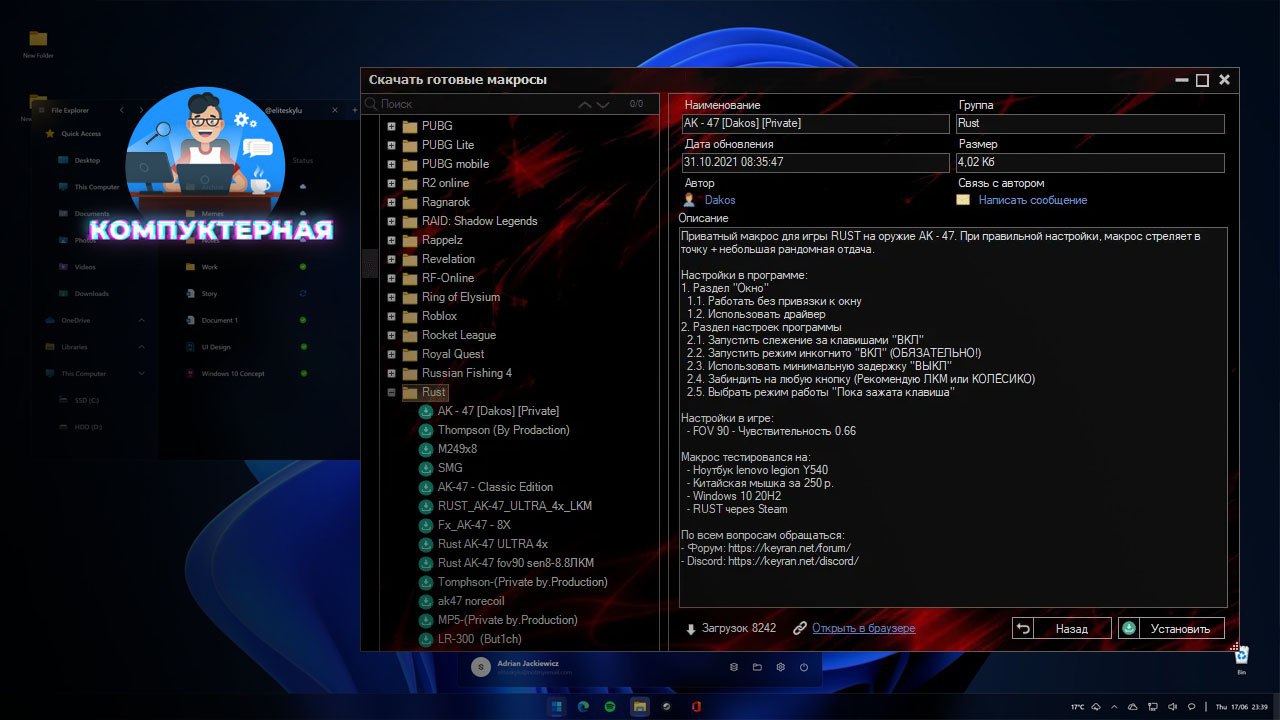Select MP5-(Private by.Production) macro
The width and height of the screenshot is (1280, 720).
[508, 620]
